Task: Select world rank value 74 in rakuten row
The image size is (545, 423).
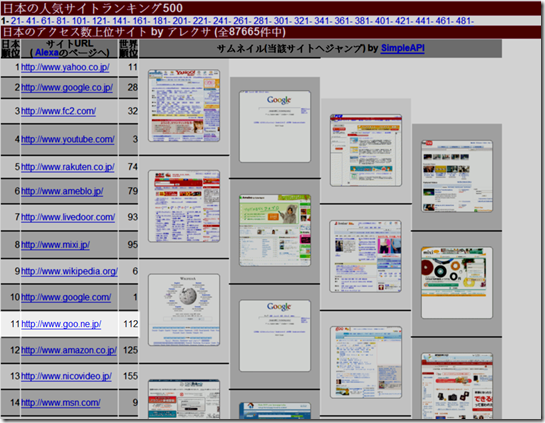Action: [133, 167]
